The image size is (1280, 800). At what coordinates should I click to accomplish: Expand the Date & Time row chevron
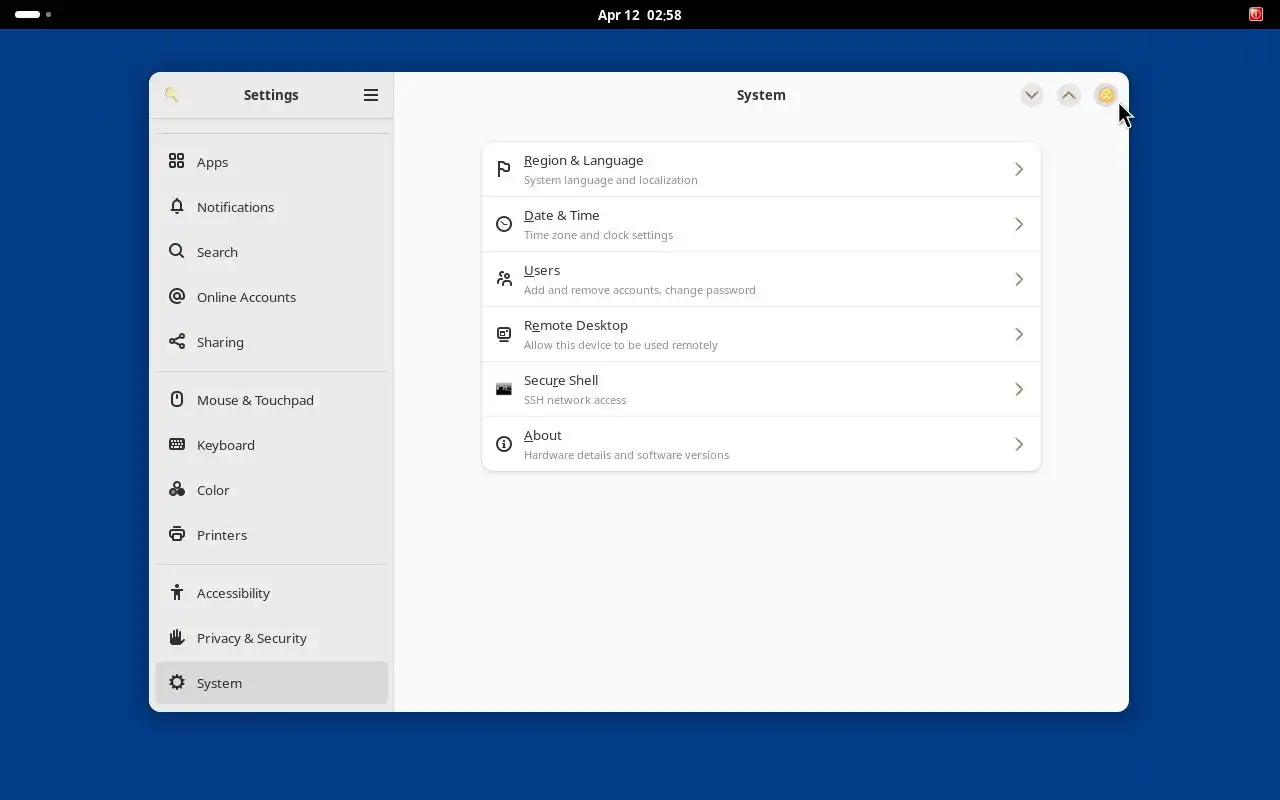coord(1019,224)
